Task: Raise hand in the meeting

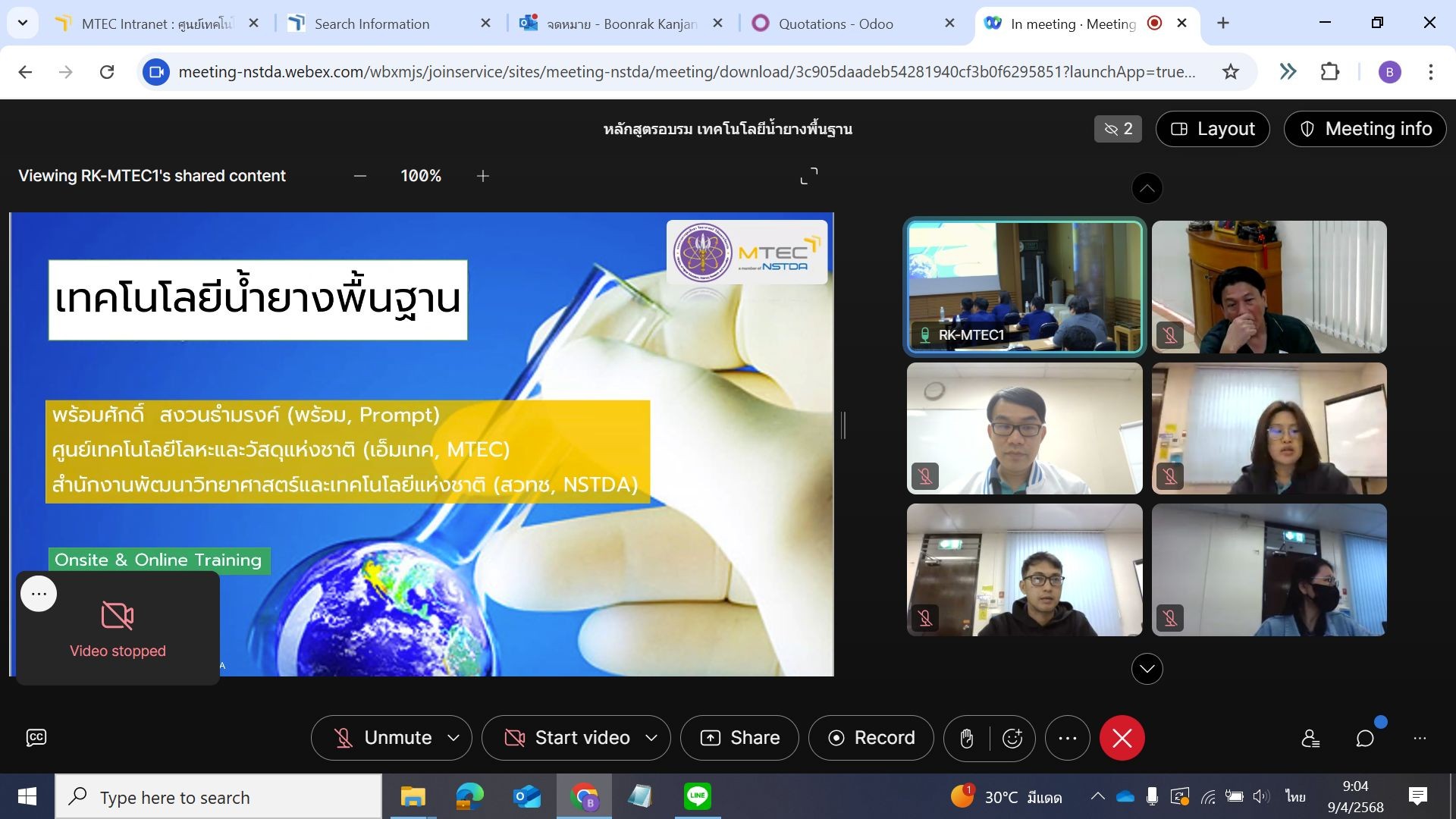Action: 966,738
